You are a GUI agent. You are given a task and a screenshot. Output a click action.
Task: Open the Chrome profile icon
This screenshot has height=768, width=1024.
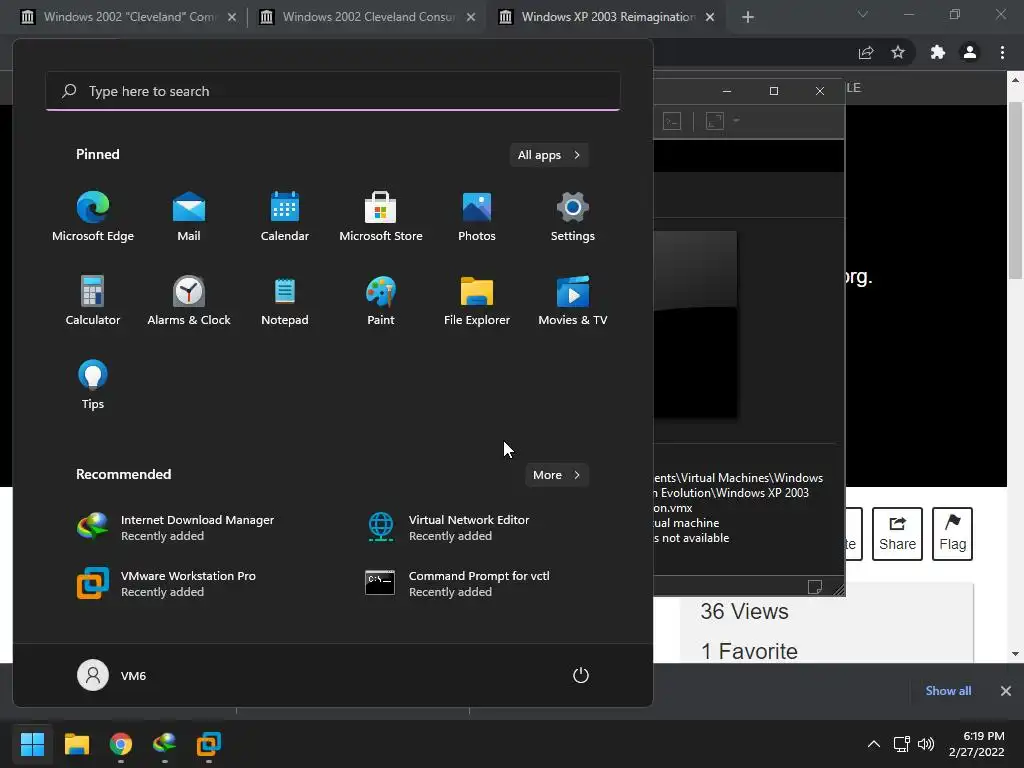pos(970,52)
